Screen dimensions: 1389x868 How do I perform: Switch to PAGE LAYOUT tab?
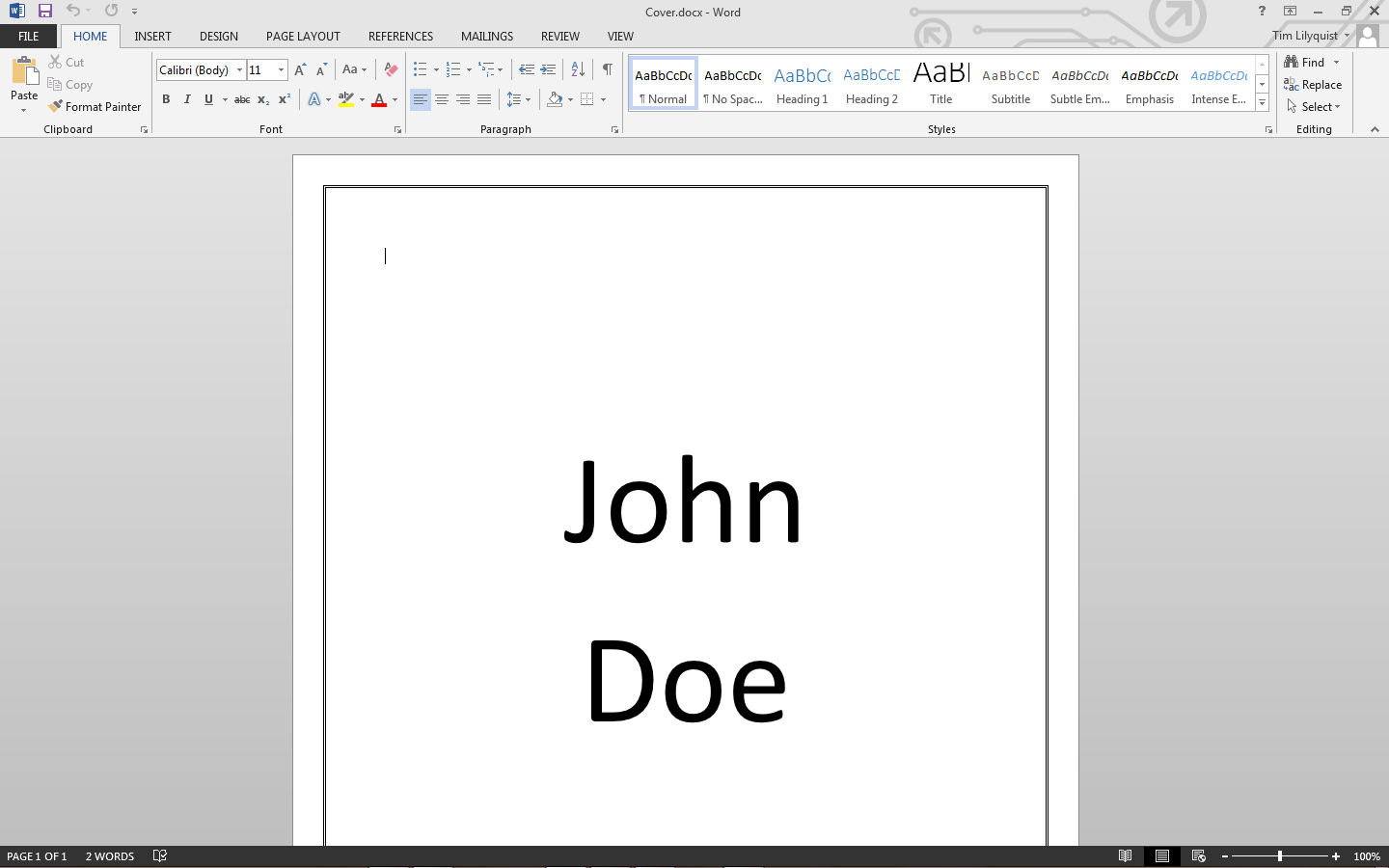pyautogui.click(x=303, y=36)
